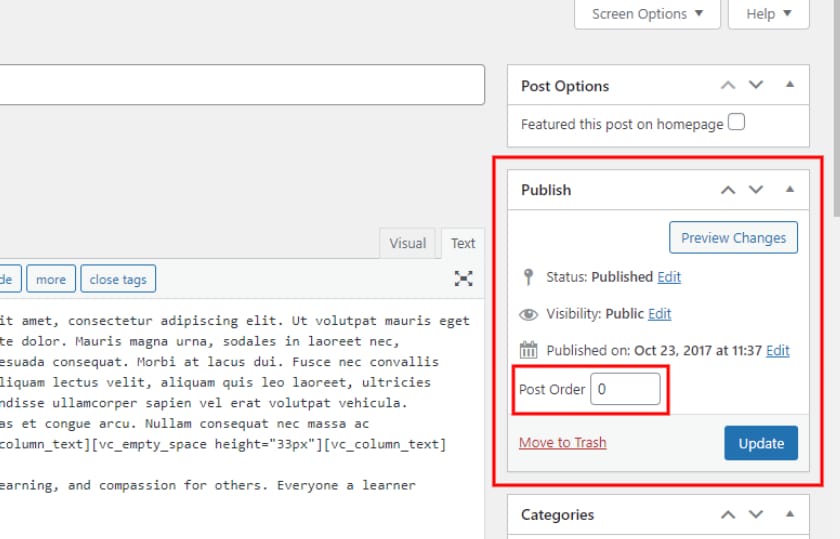Edit the post Visibility setting

click(659, 313)
